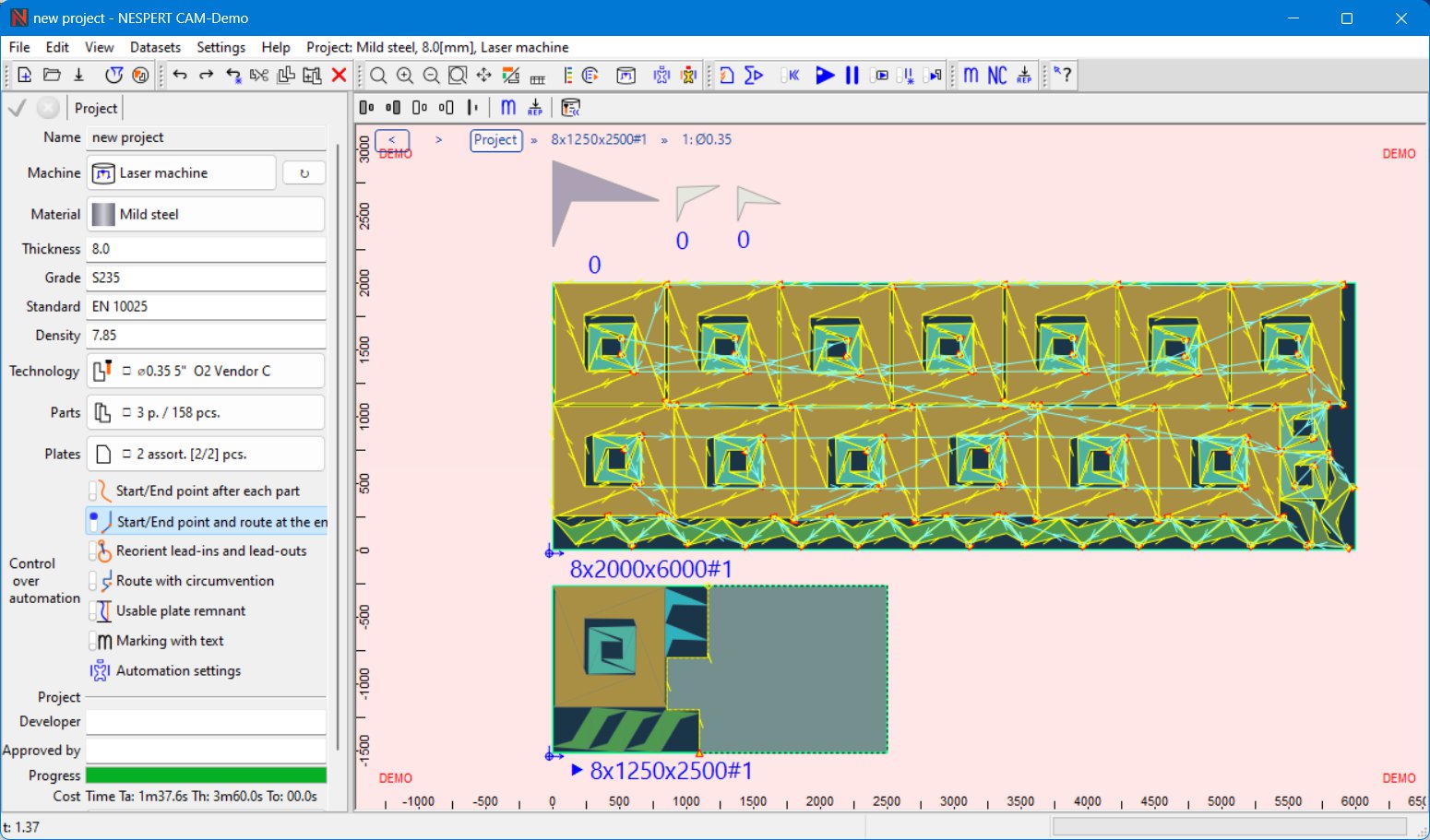Click the project Name input field
1430x840 pixels.
pyautogui.click(x=207, y=137)
